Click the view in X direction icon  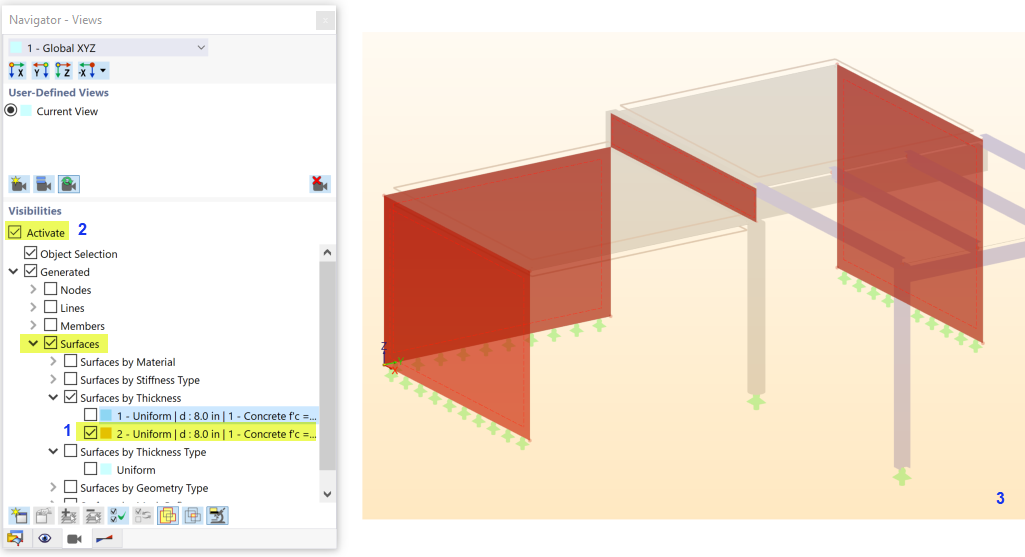tap(17, 70)
